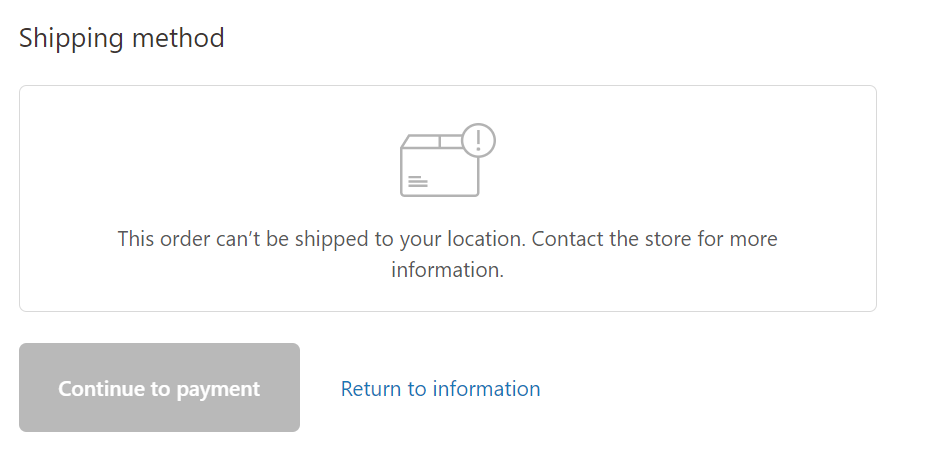Follow the Return to information link
940x451 pixels.
440,388
